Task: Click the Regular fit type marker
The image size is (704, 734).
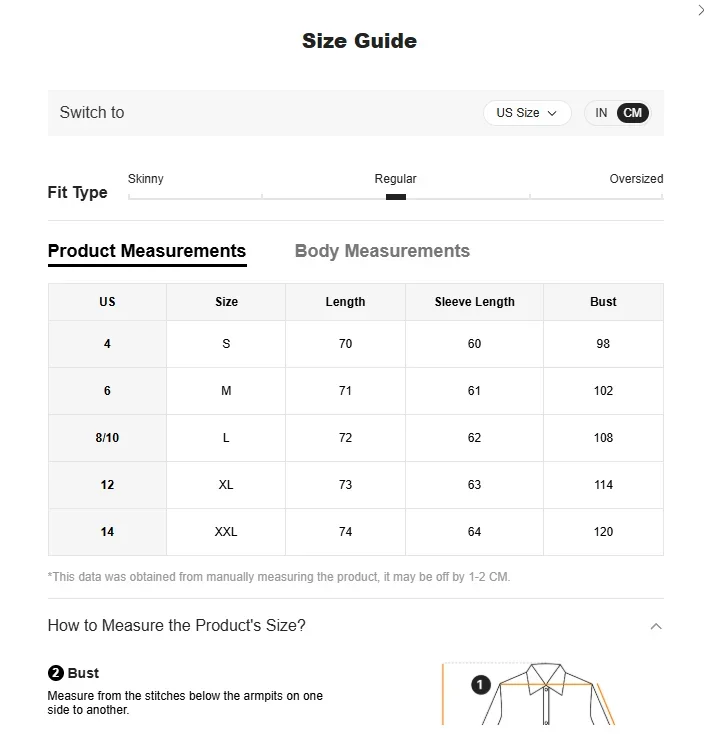Action: coord(396,196)
